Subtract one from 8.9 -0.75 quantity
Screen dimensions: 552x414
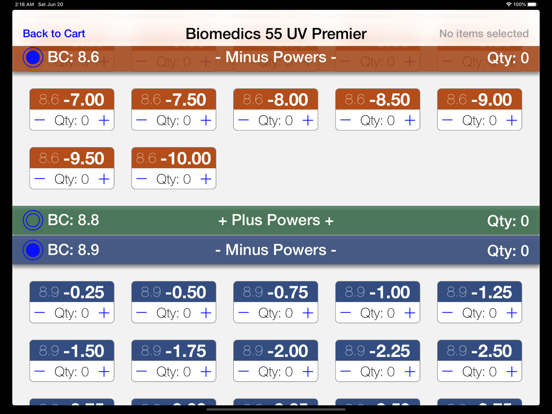(244, 313)
